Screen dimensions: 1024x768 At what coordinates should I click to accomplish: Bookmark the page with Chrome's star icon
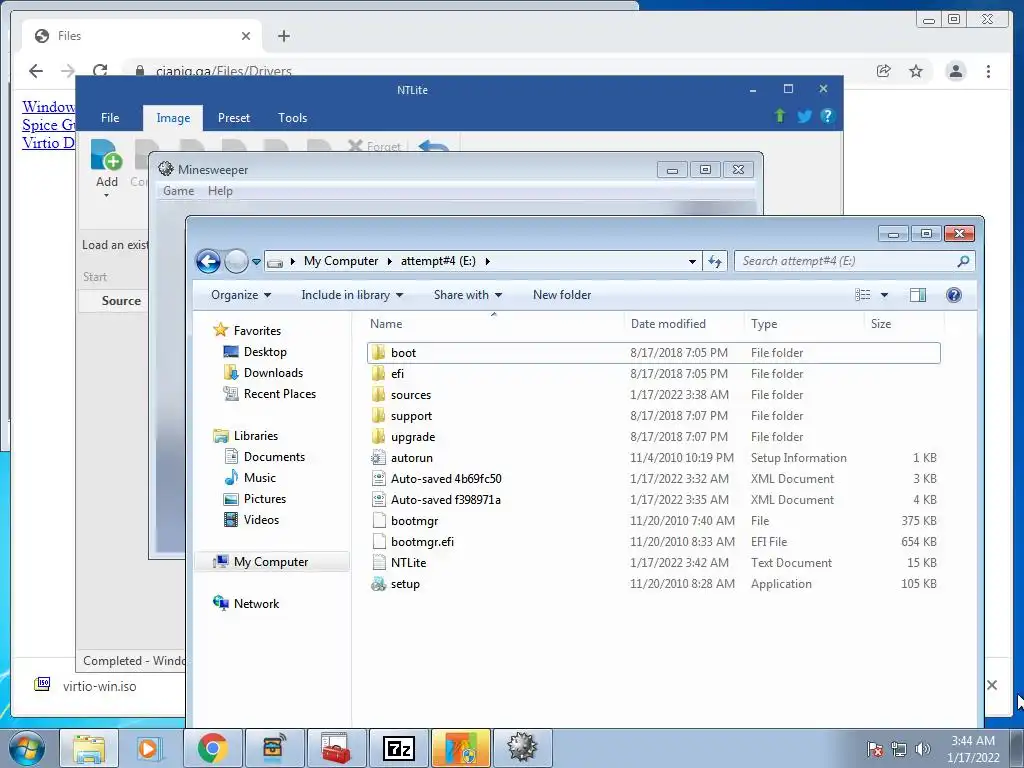(916, 71)
